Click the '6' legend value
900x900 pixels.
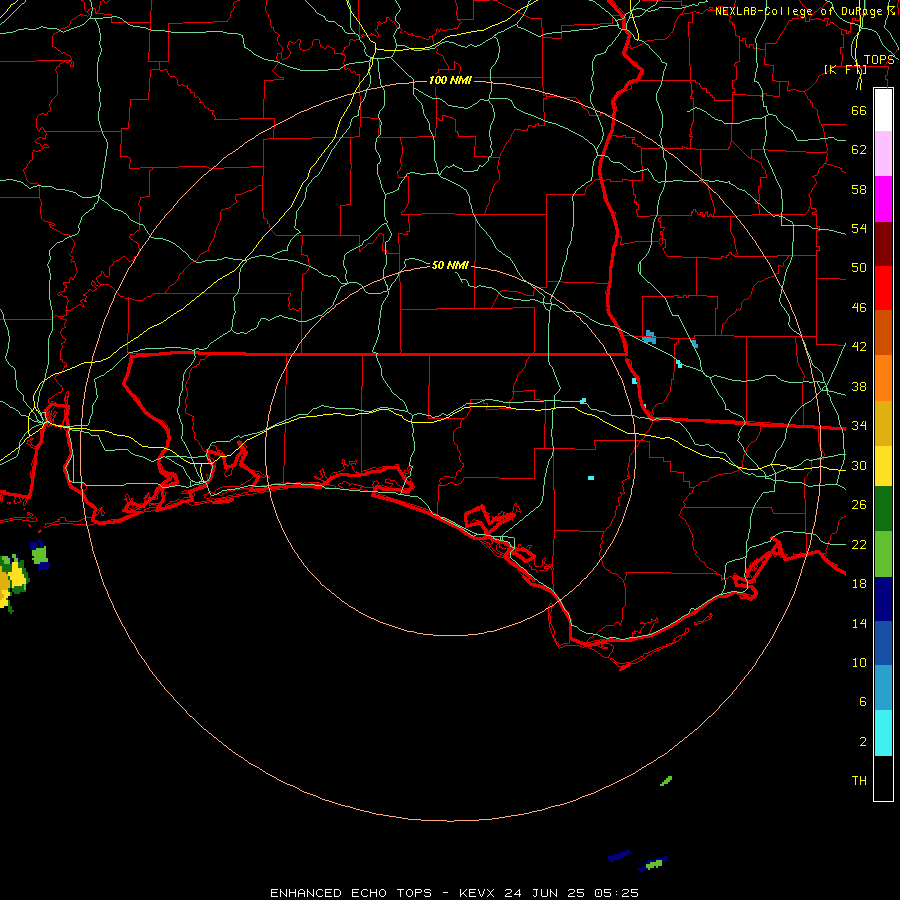point(862,701)
